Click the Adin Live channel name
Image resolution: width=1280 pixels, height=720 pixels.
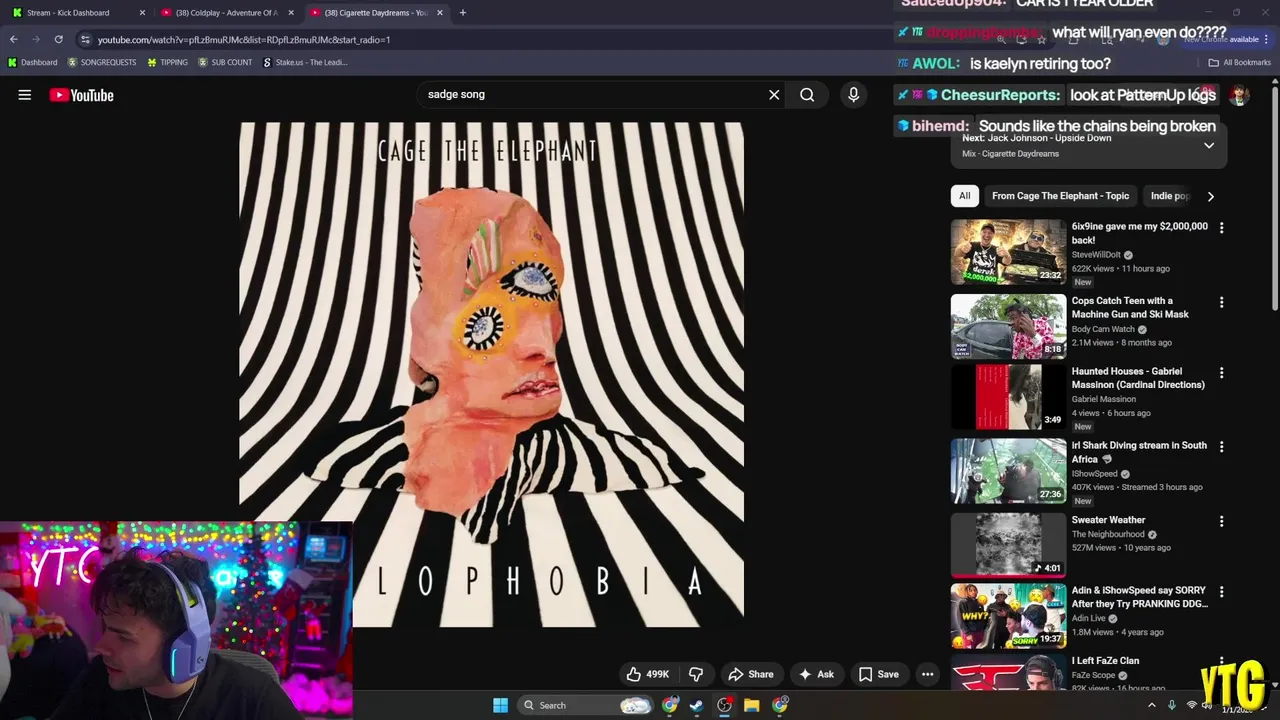coord(1089,618)
